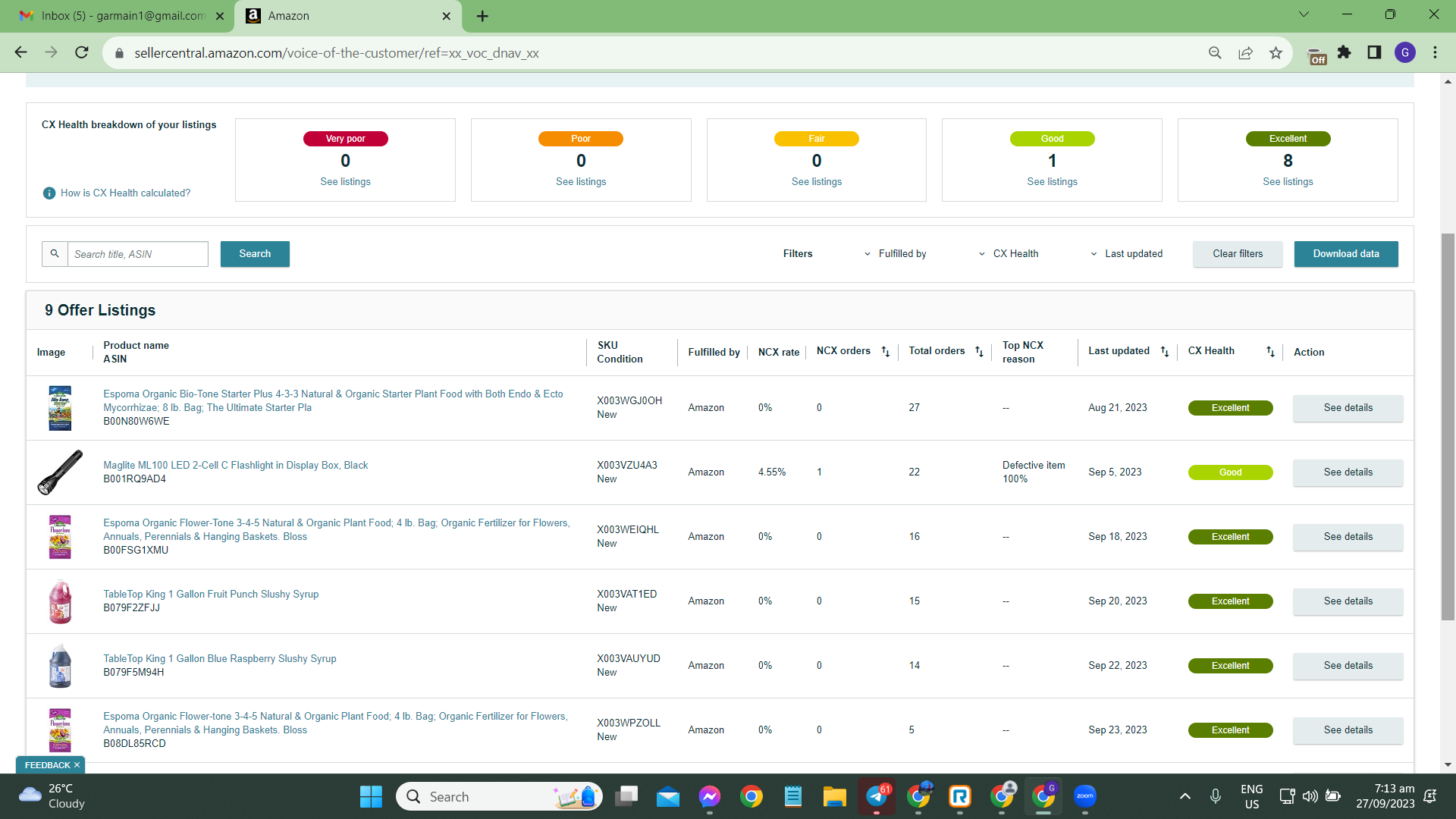See details for Maglite ML100 Flashlight
The width and height of the screenshot is (1456, 819).
click(1348, 472)
